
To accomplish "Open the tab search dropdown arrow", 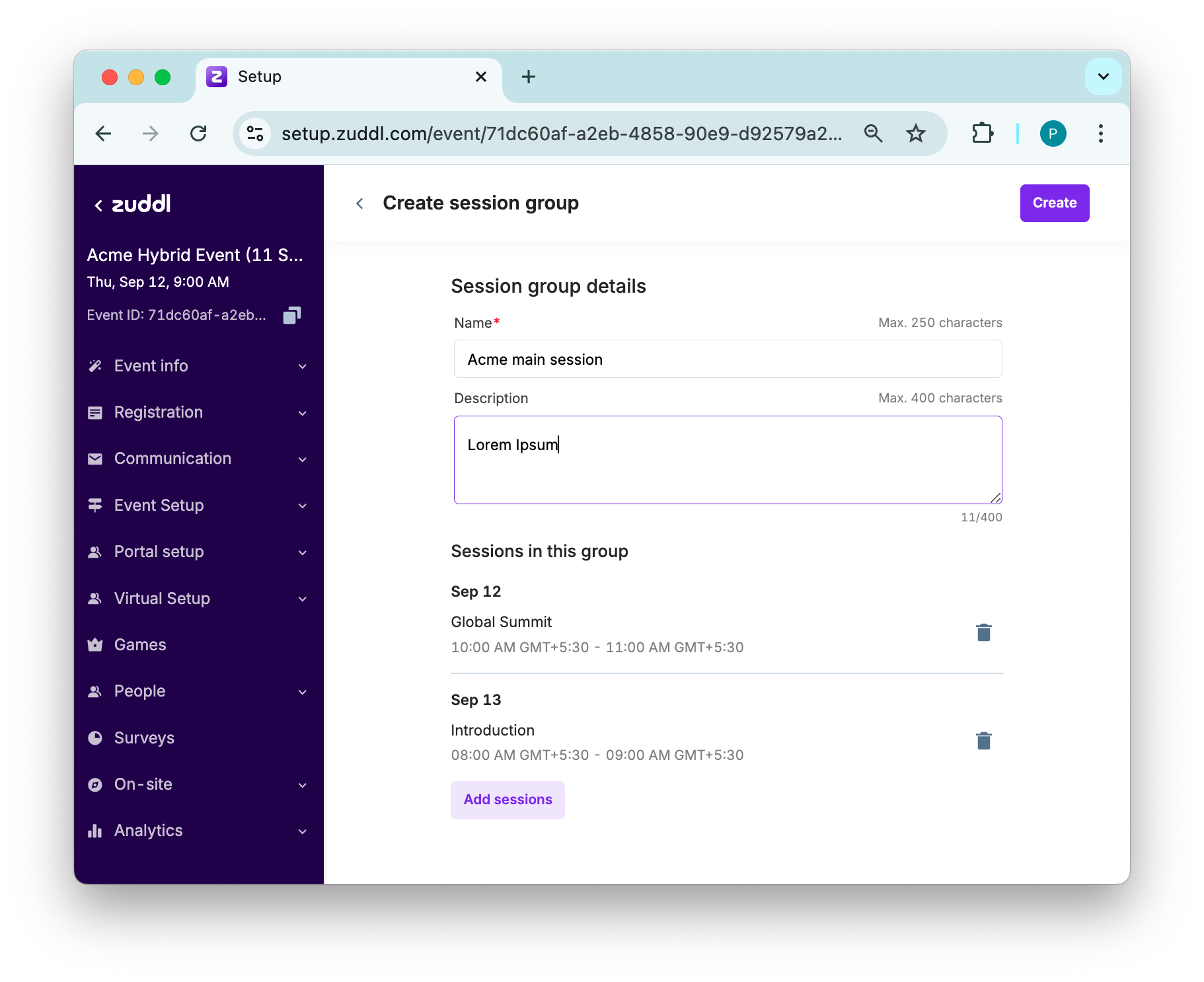I will [x=1103, y=77].
